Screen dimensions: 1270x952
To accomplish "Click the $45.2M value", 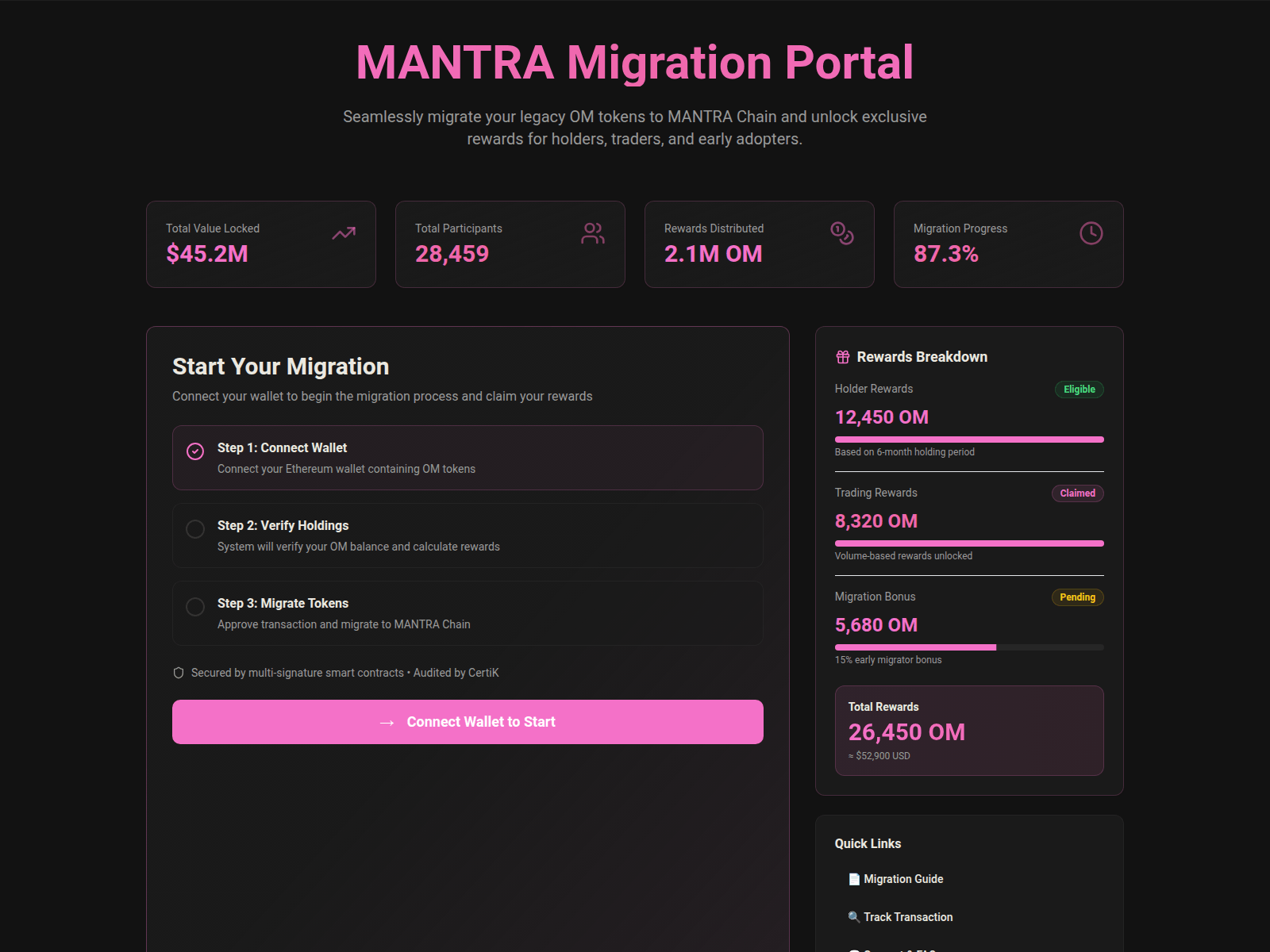I will click(207, 254).
